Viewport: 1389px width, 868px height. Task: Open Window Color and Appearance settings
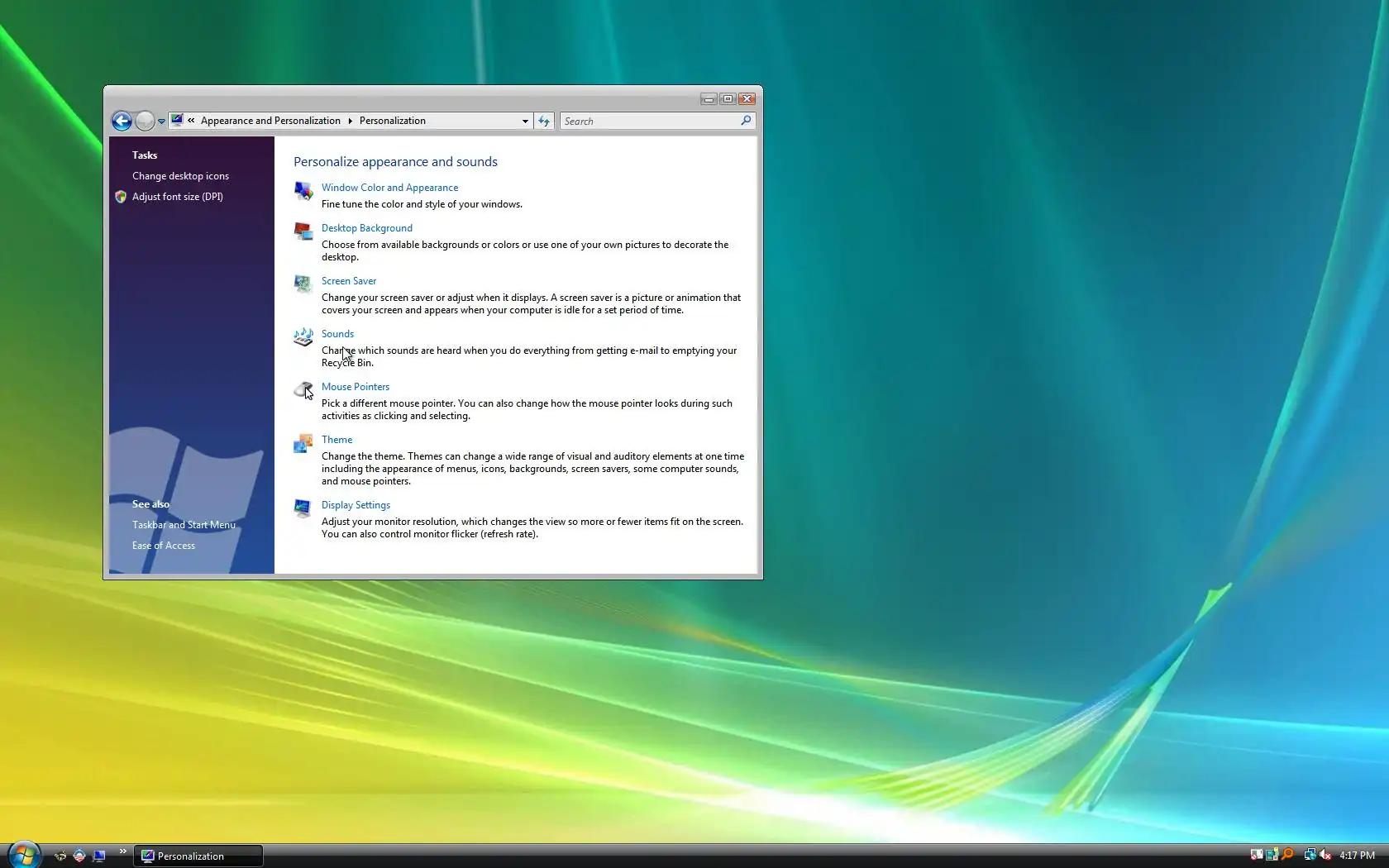[389, 188]
